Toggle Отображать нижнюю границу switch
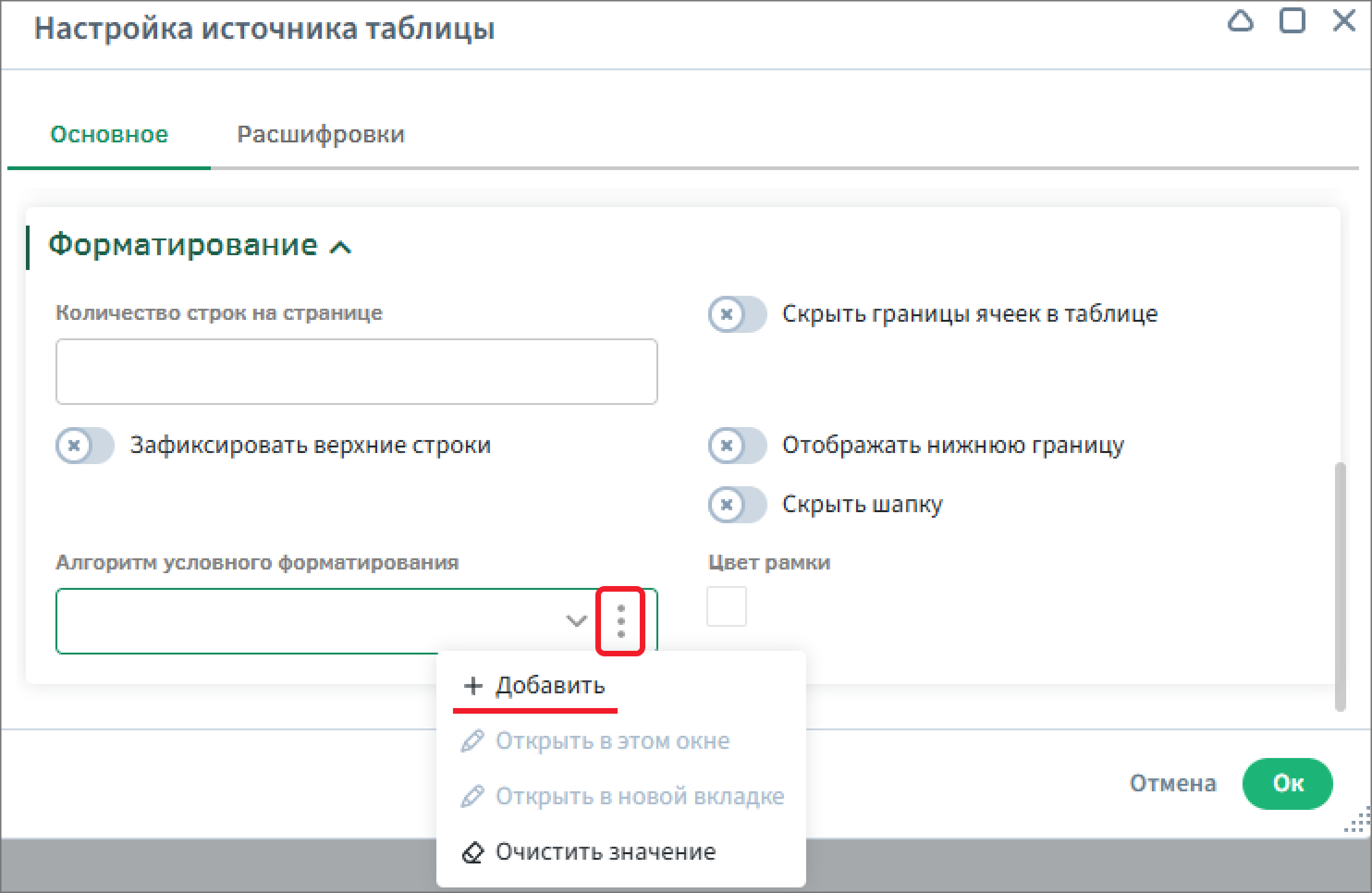The width and height of the screenshot is (1372, 893). [x=737, y=446]
